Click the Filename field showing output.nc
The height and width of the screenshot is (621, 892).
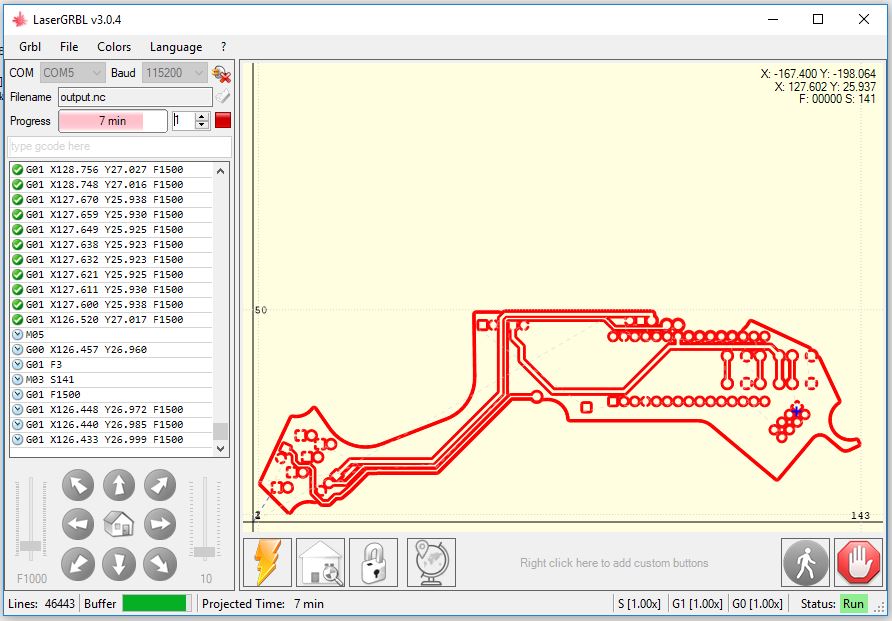point(135,97)
